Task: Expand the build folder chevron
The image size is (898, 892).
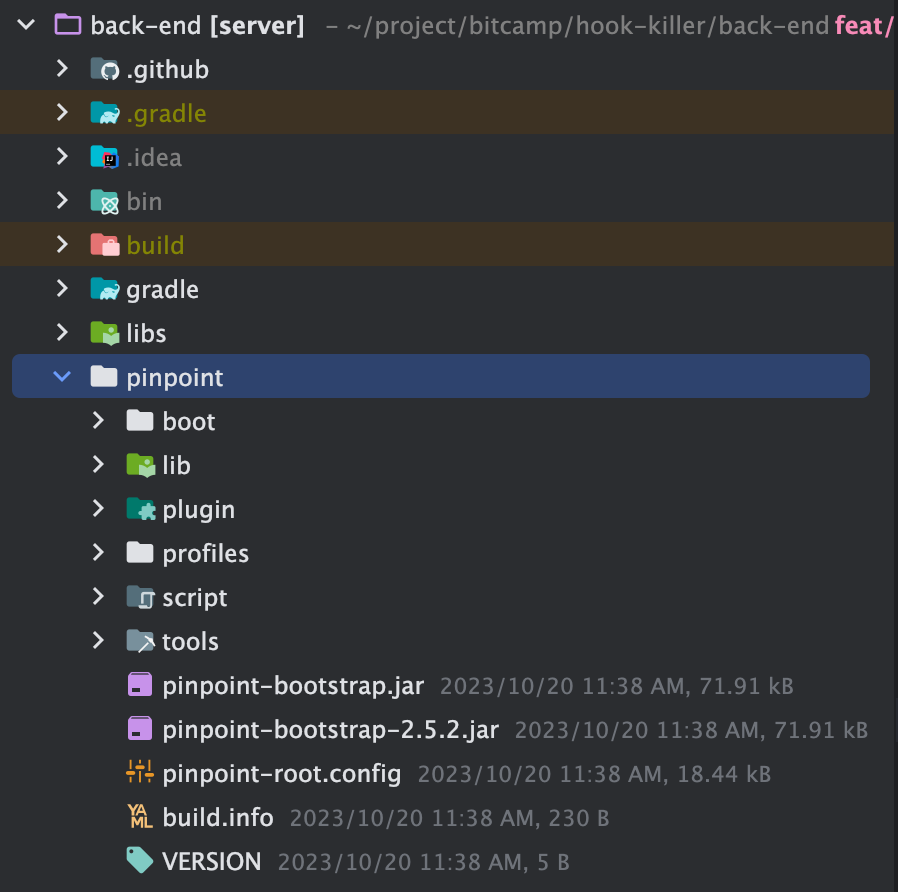Action: [x=62, y=244]
